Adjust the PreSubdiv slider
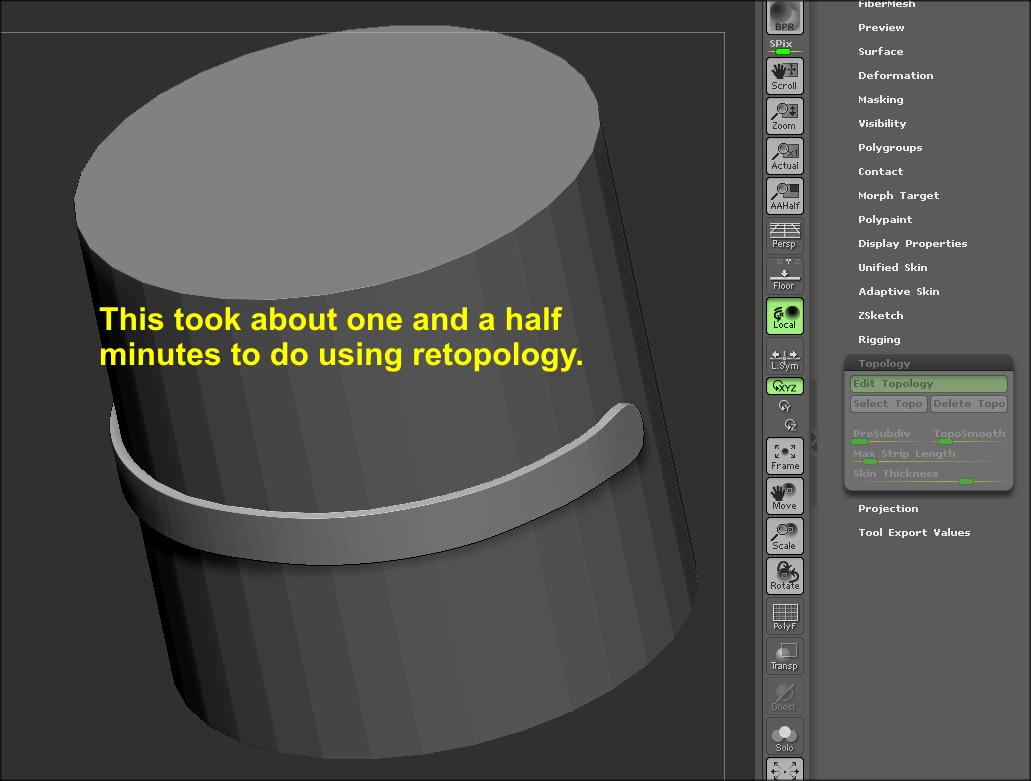The height and width of the screenshot is (781, 1031). 888,436
